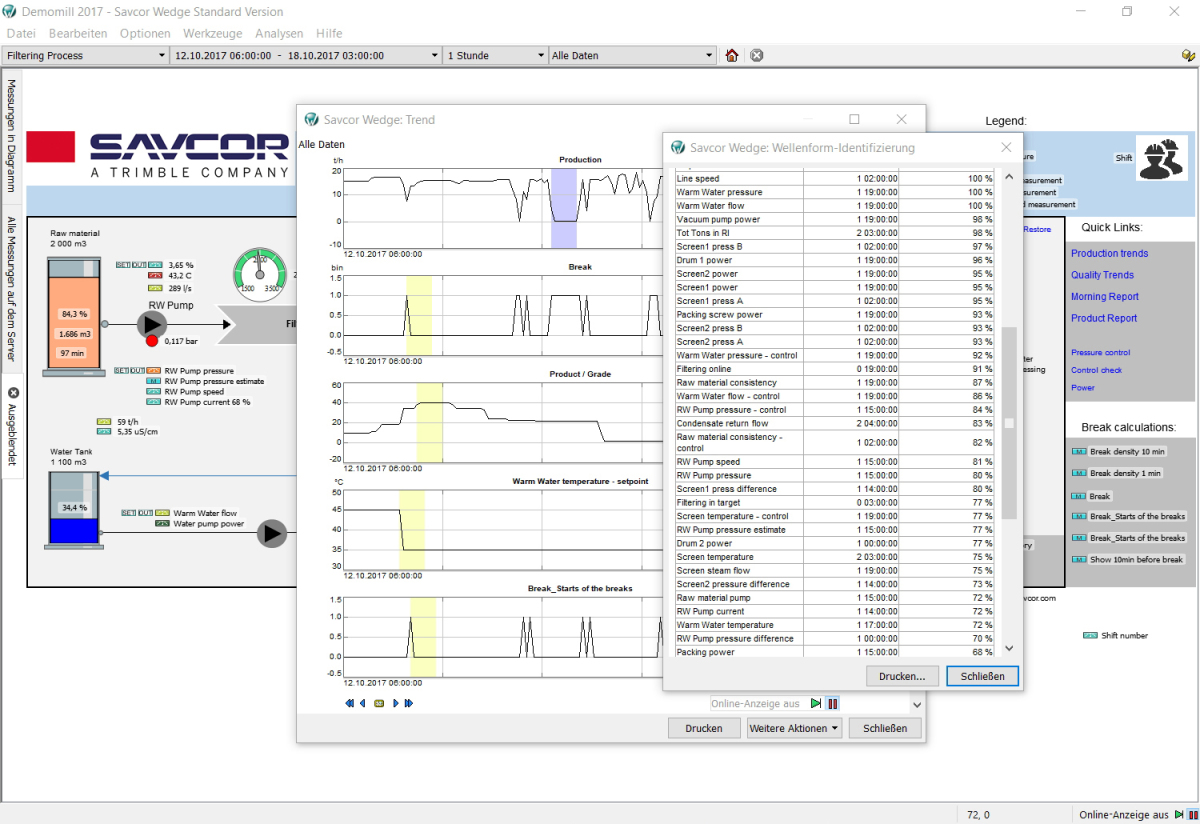Click the Trend window scroll down arrow
Viewport: 1200px width, 824px height.
(x=917, y=704)
